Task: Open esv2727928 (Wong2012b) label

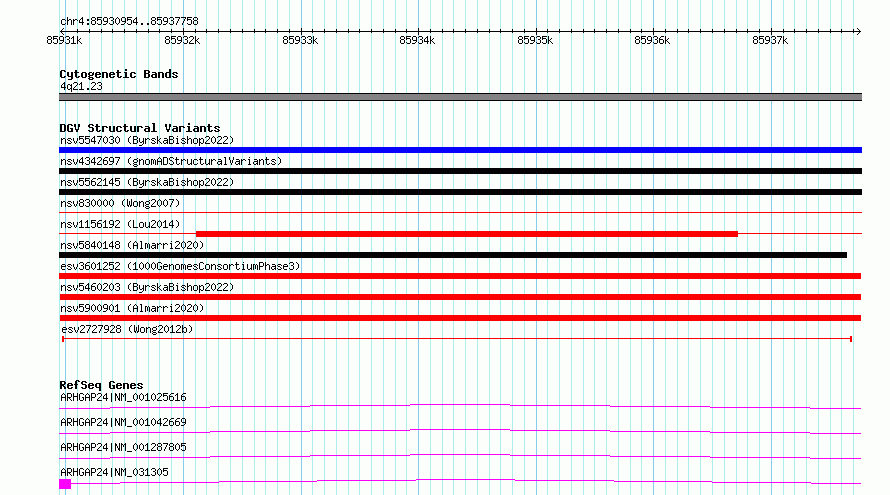Action: click(x=127, y=329)
